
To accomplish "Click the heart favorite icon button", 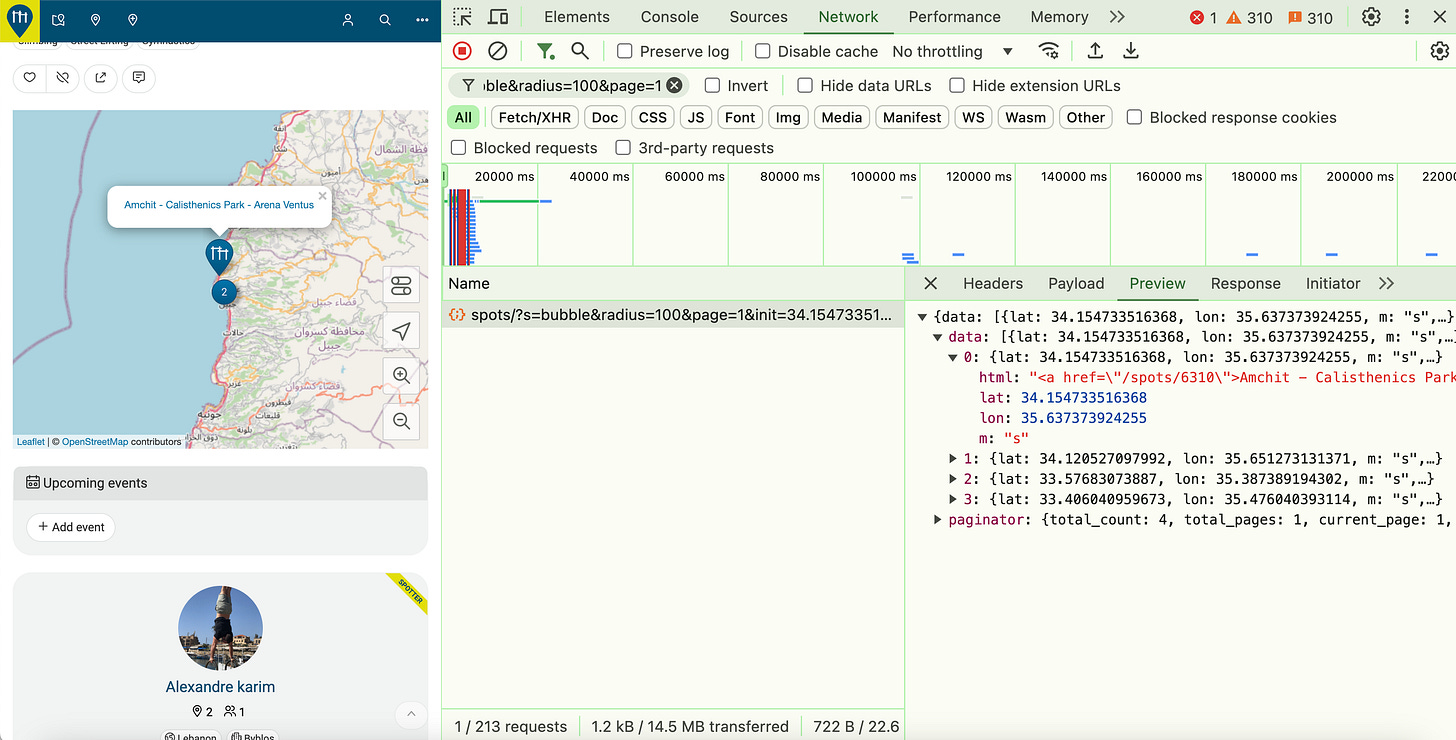I will tap(30, 78).
